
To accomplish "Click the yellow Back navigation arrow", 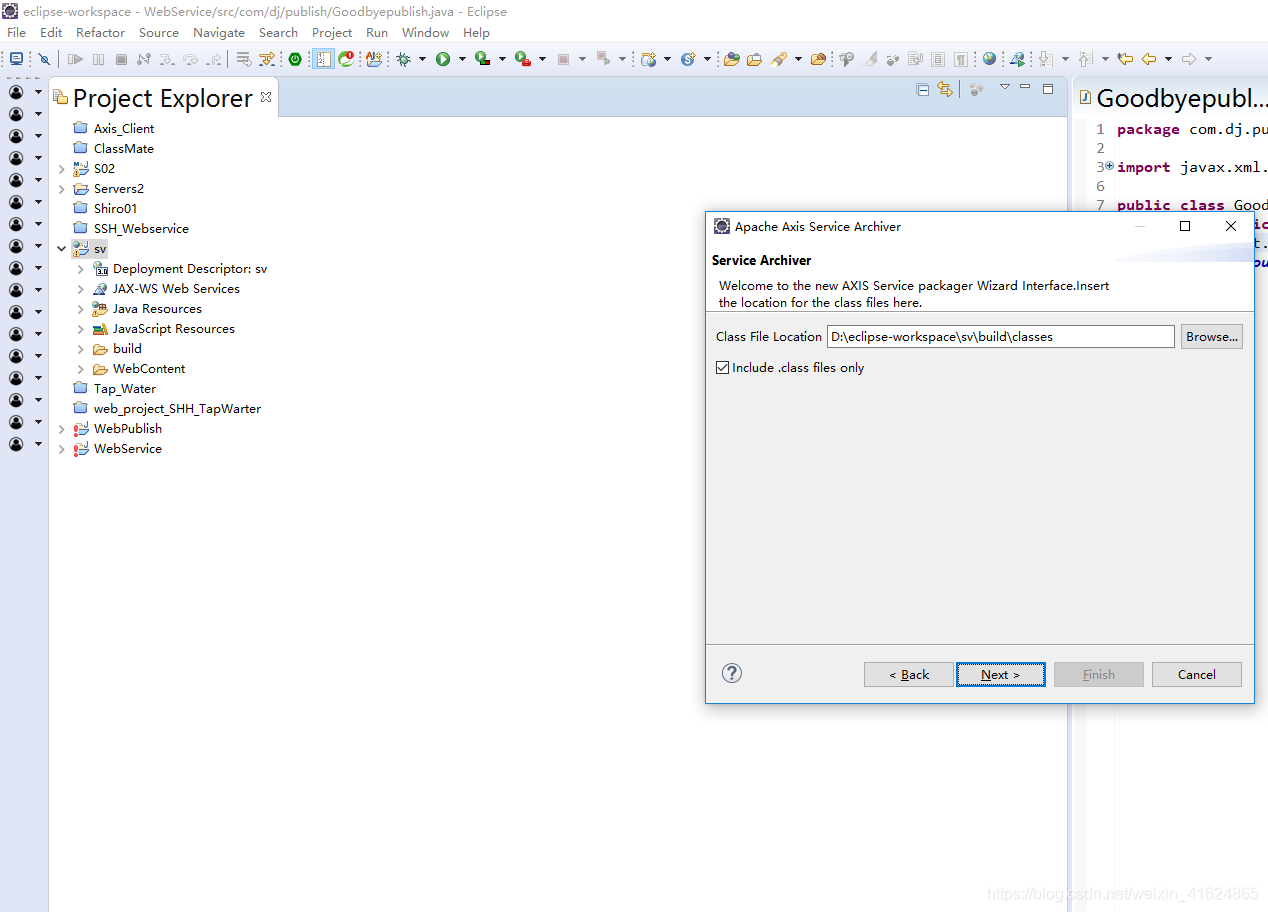I will 1148,59.
